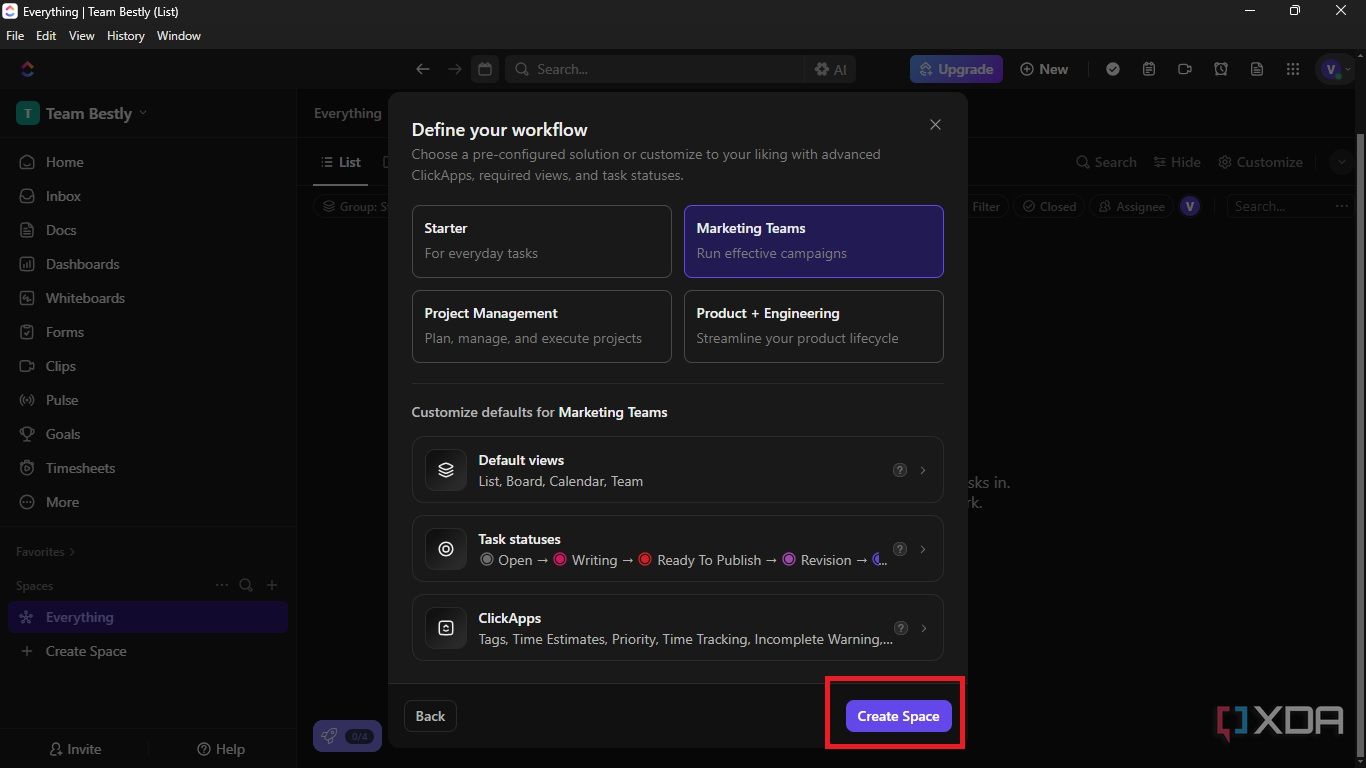Open Forms in the sidebar
Screen dimensions: 1366x768
(150, 332)
